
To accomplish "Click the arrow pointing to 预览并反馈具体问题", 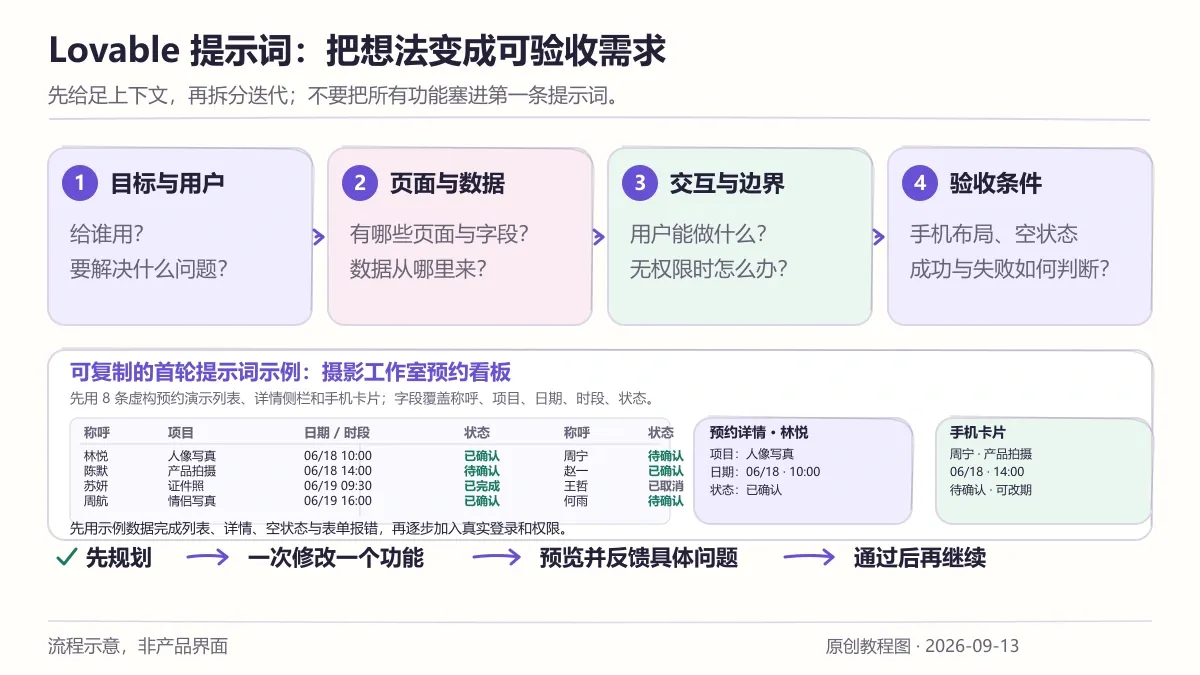I will click(x=497, y=558).
